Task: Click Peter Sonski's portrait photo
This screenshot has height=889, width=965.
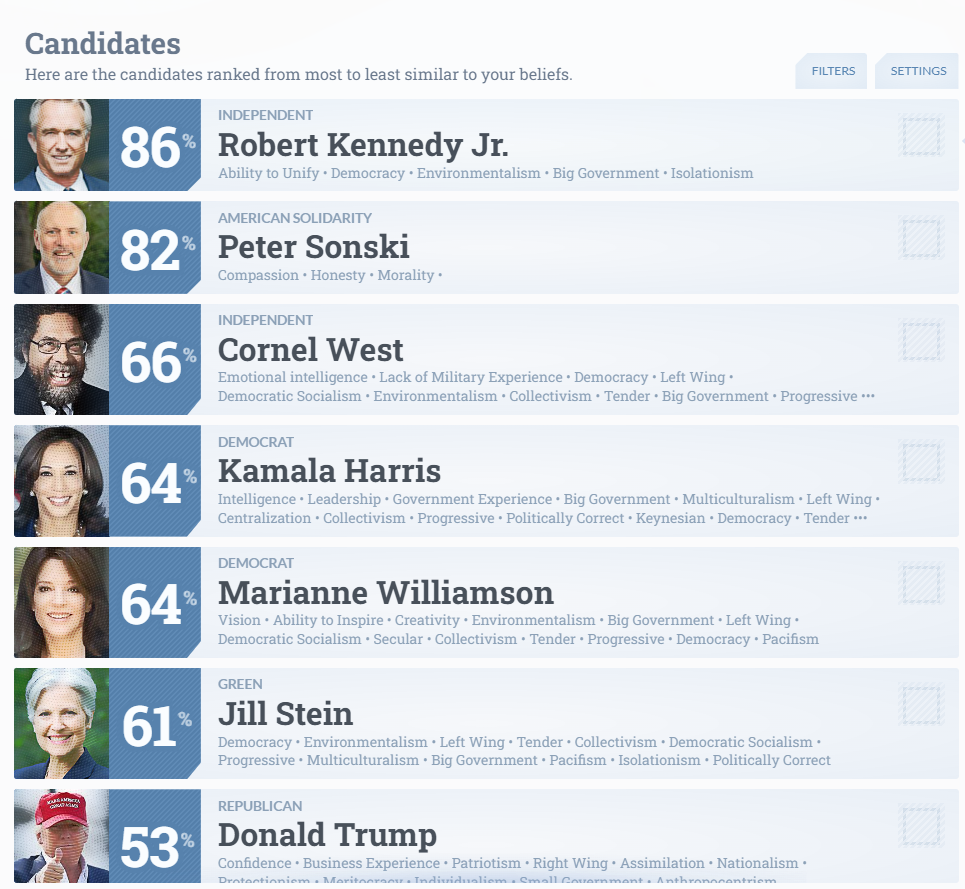Action: pyautogui.click(x=62, y=247)
